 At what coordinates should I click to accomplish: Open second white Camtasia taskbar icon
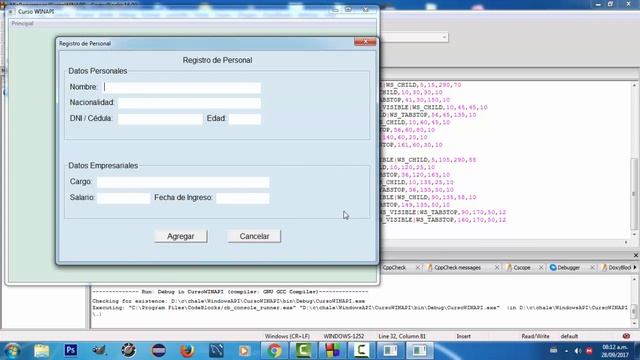[x=362, y=351]
